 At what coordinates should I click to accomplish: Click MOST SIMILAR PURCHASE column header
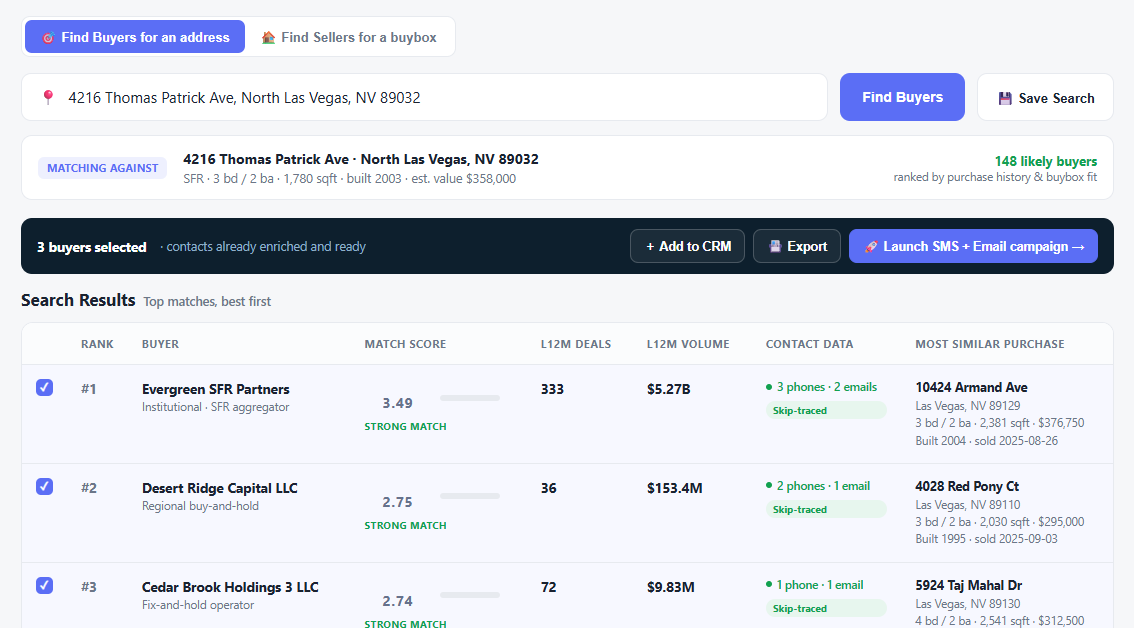coord(989,344)
